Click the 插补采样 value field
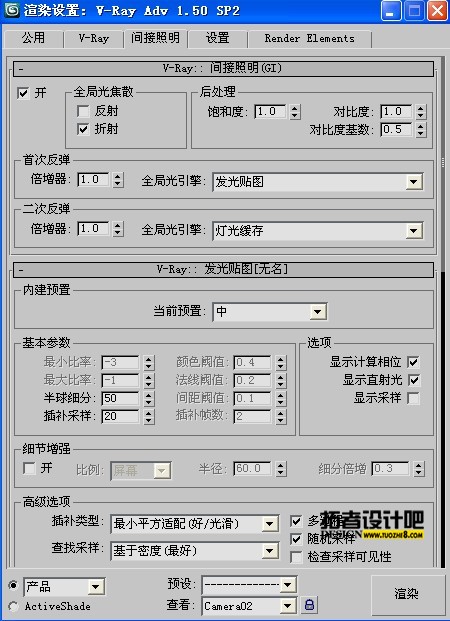Screen dimensions: 450x621 click(x=120, y=416)
